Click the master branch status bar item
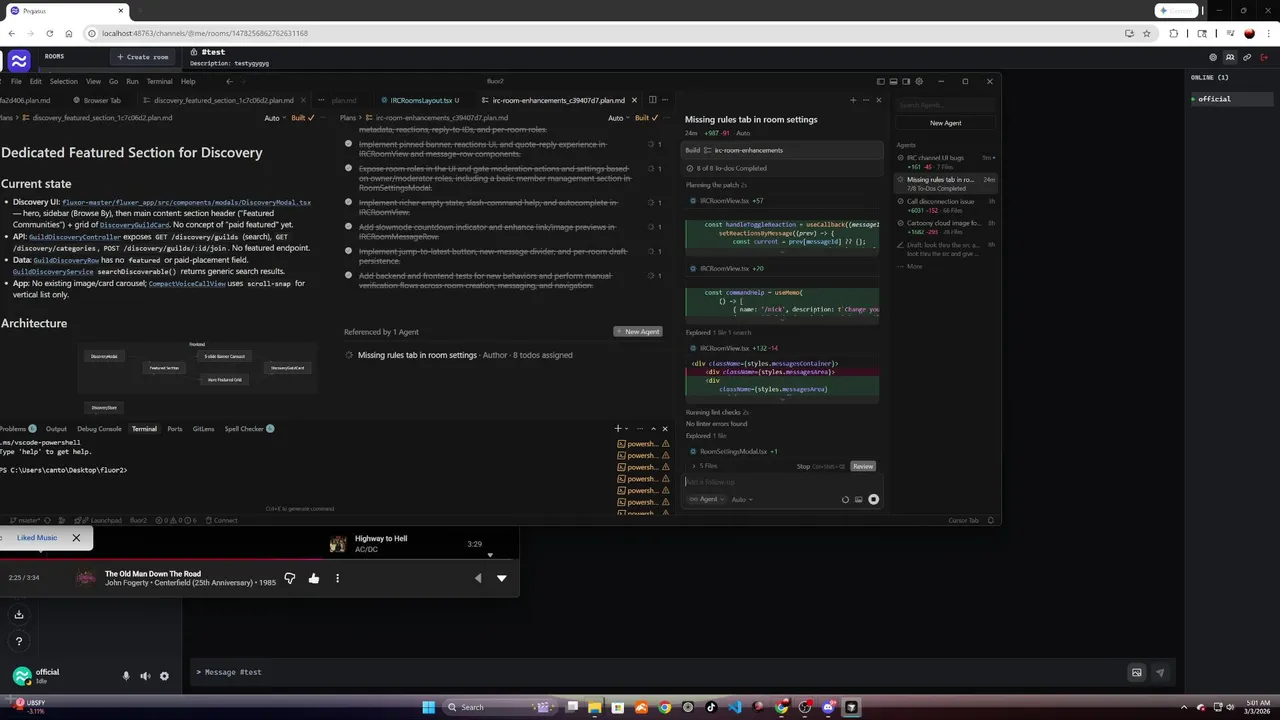 click(25, 520)
